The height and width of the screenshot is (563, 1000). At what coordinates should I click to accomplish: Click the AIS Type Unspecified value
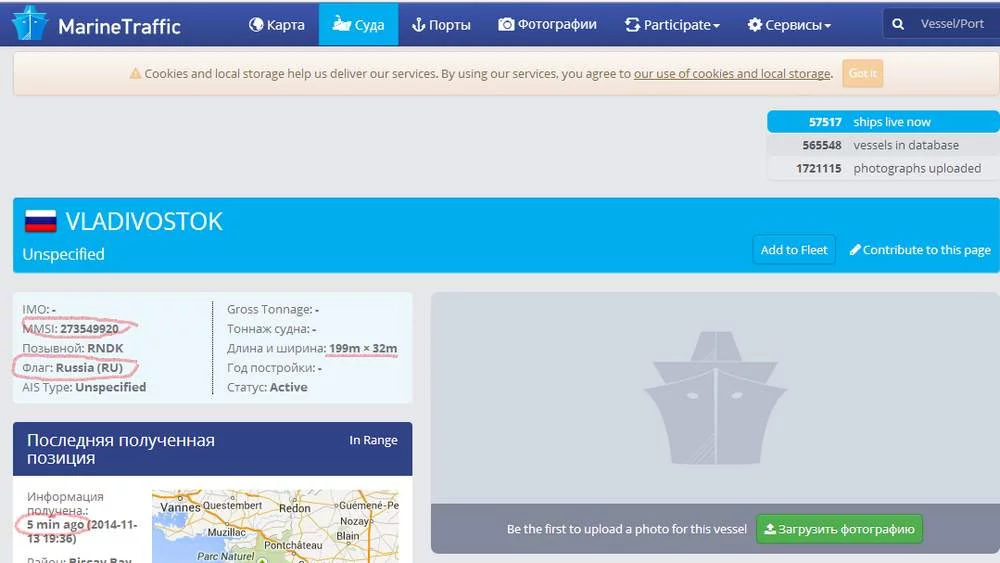(110, 387)
